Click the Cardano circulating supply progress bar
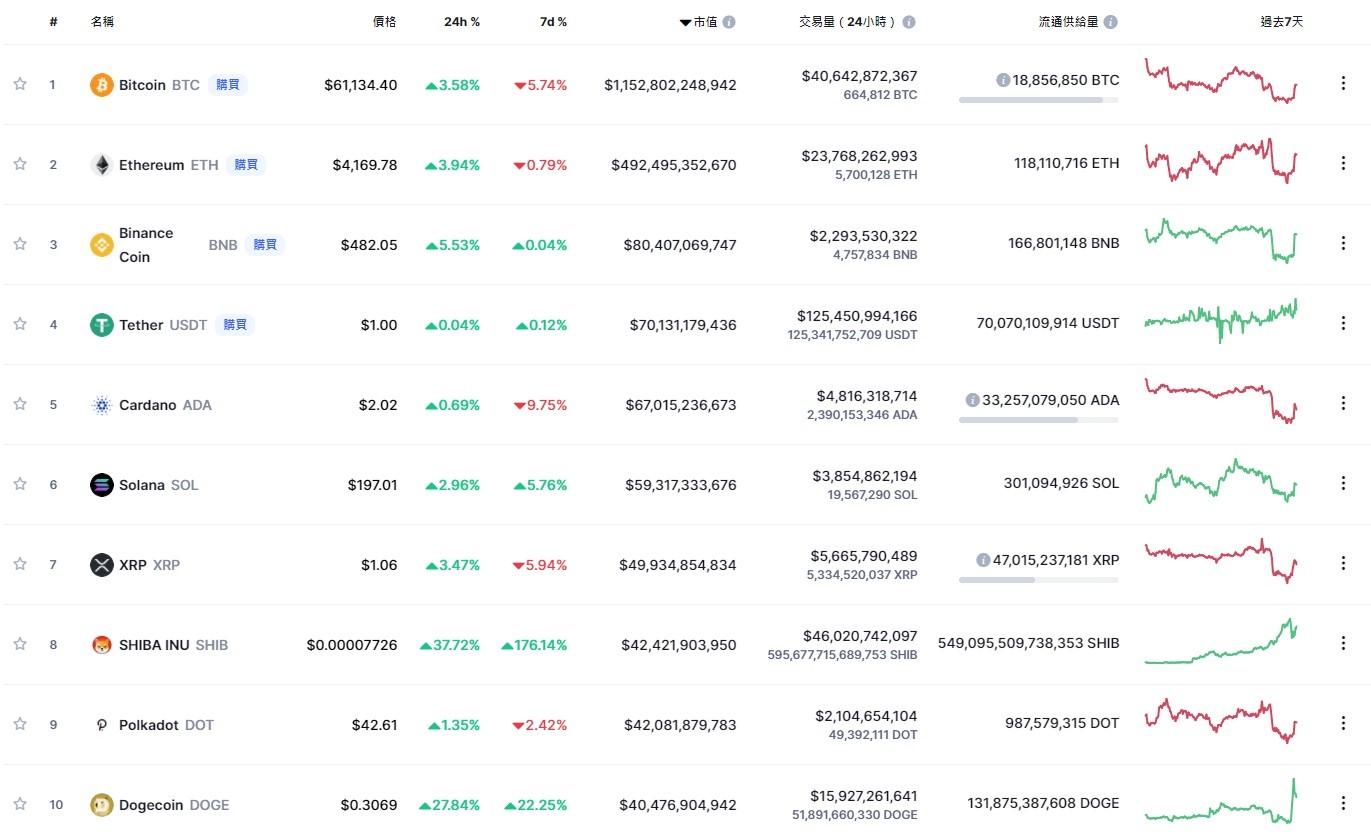This screenshot has height=832, width=1371. (1038, 420)
